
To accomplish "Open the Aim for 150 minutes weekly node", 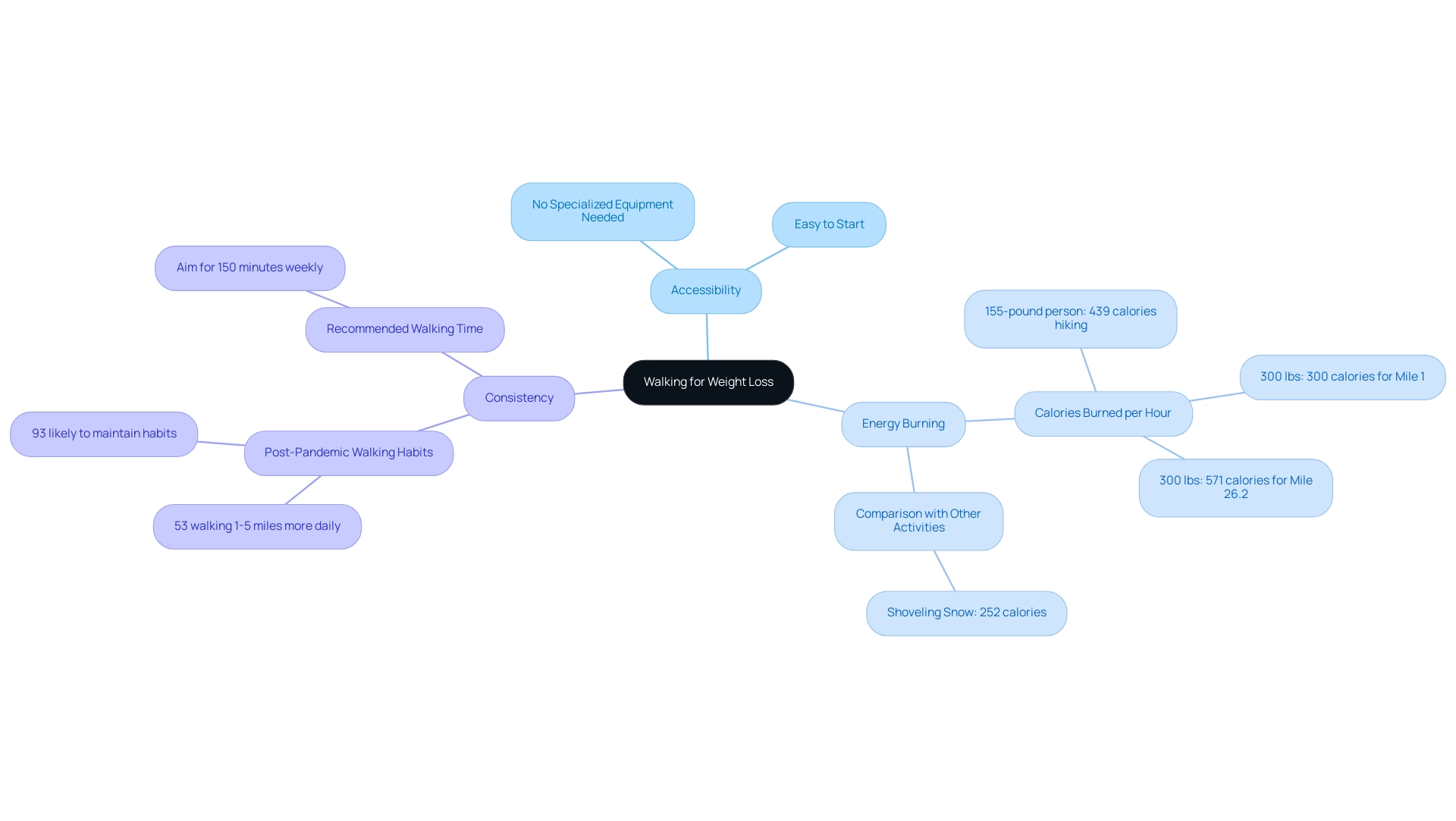I will 248,266.
